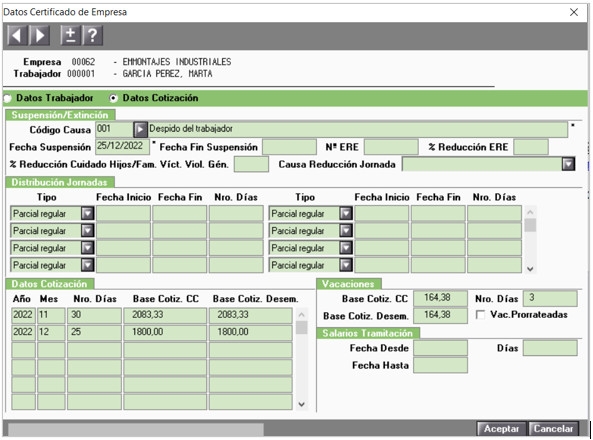This screenshot has width=593, height=440.
Task: Click the Fecha Fin Suspensión field
Action: pyautogui.click(x=289, y=147)
